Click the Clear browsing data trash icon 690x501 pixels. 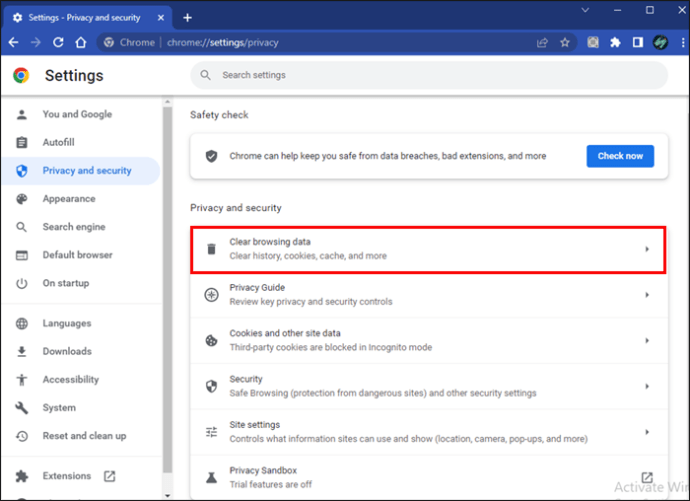[x=211, y=249]
